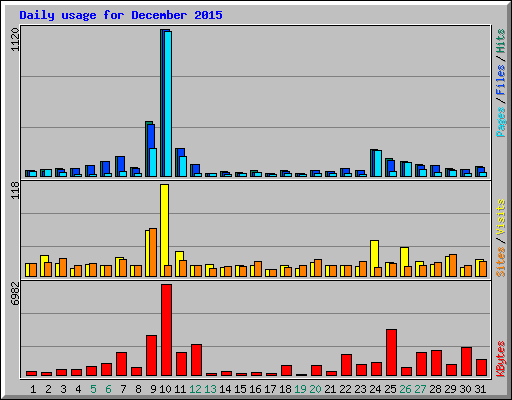512x400 pixels.
Task: Click the 'Pages' legend label
Action: (500, 122)
